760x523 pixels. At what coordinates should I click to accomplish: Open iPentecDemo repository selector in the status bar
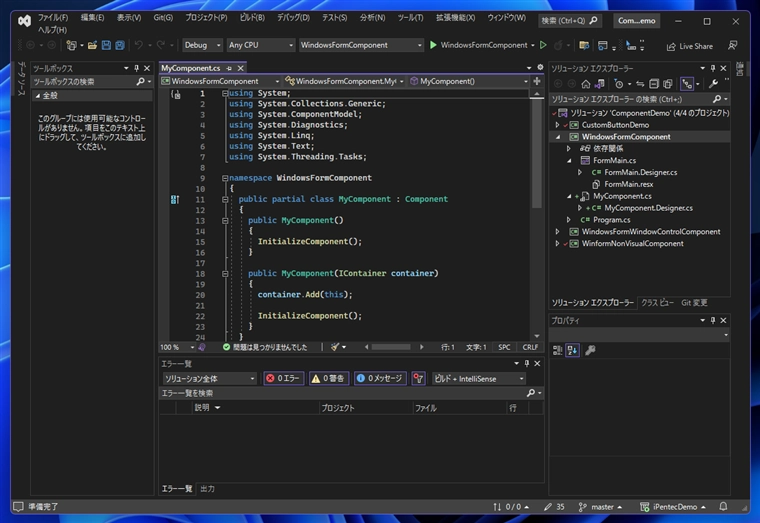tap(673, 507)
